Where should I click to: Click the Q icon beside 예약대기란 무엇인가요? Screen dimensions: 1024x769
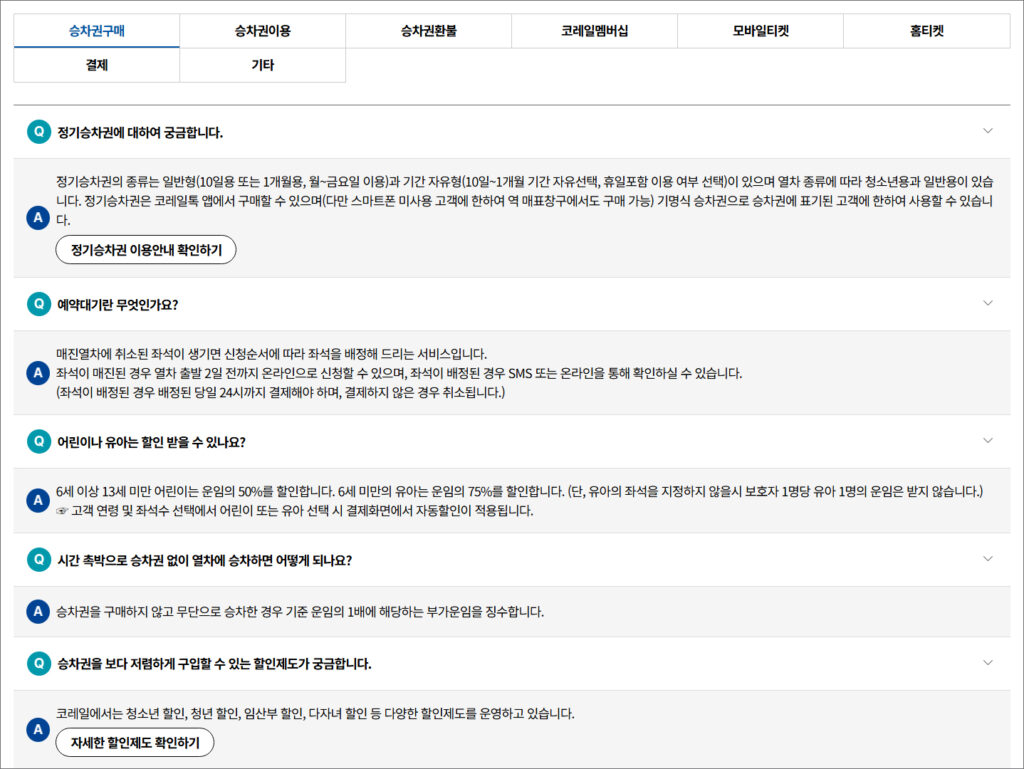pos(38,304)
